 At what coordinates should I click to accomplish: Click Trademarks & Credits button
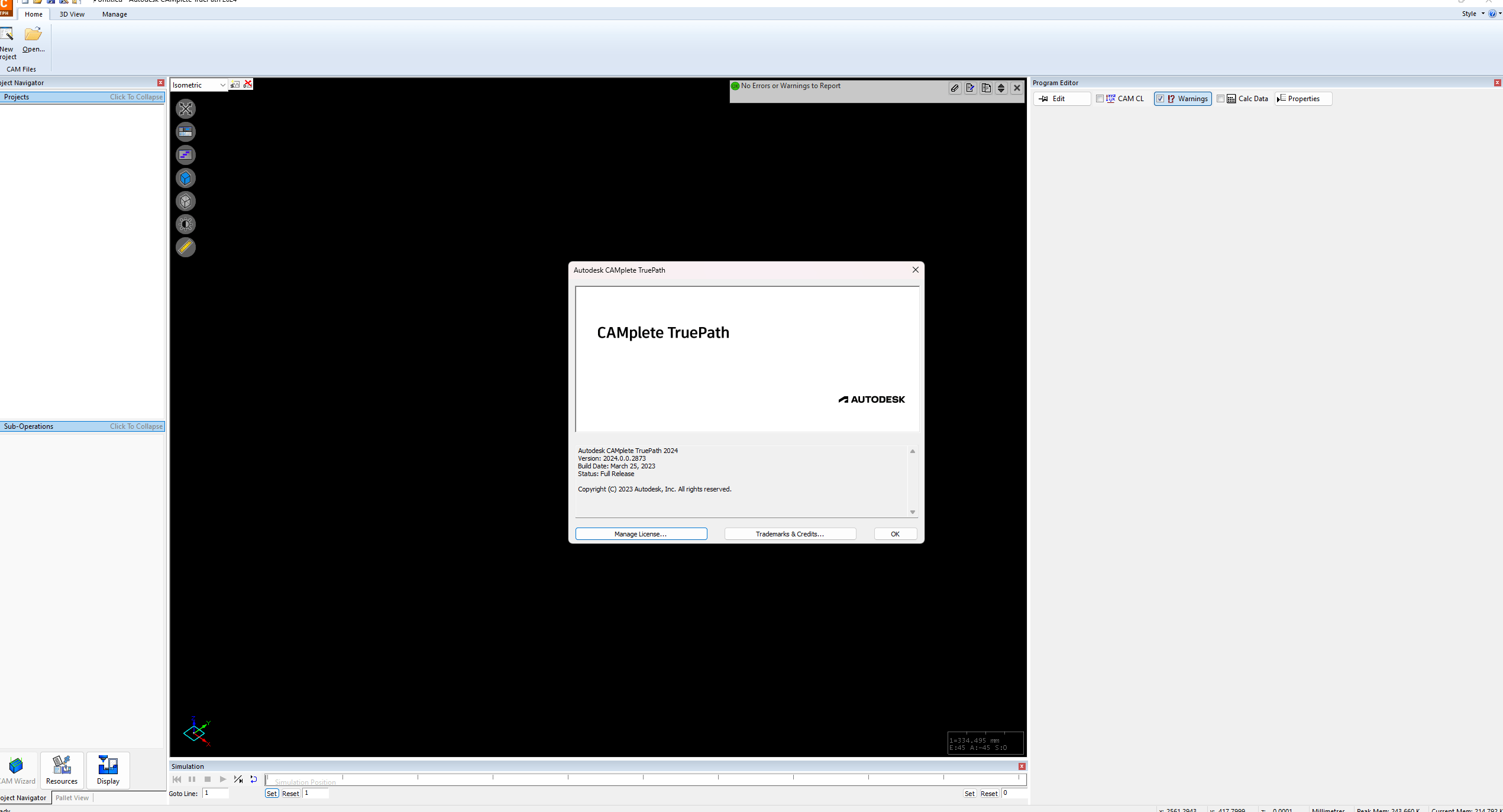(x=790, y=533)
